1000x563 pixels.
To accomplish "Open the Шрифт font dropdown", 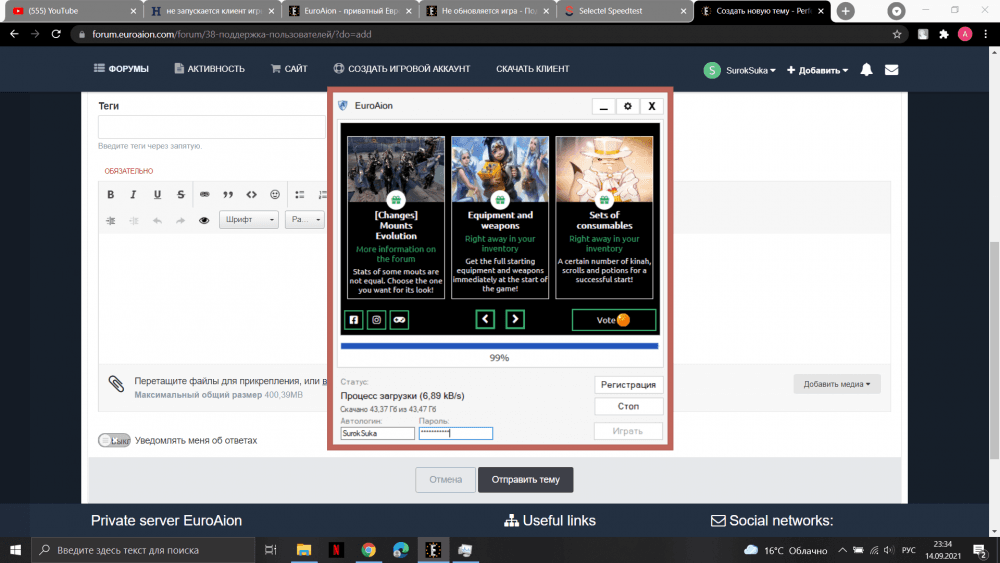I will 248,220.
